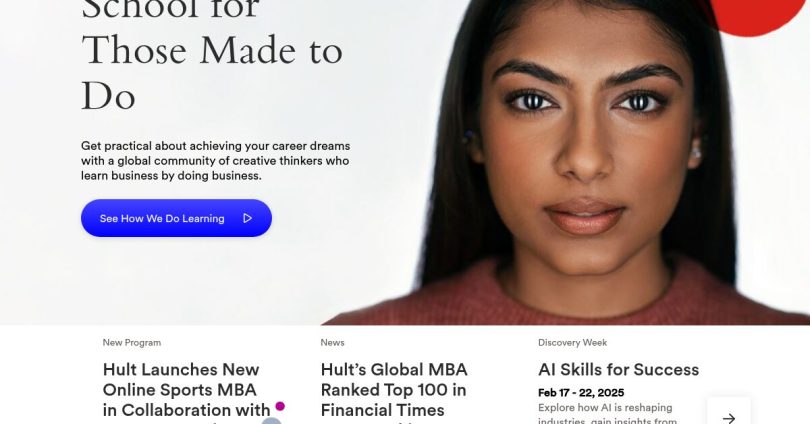Click the word Do in hero headline
The width and height of the screenshot is (810, 424).
(x=108, y=96)
